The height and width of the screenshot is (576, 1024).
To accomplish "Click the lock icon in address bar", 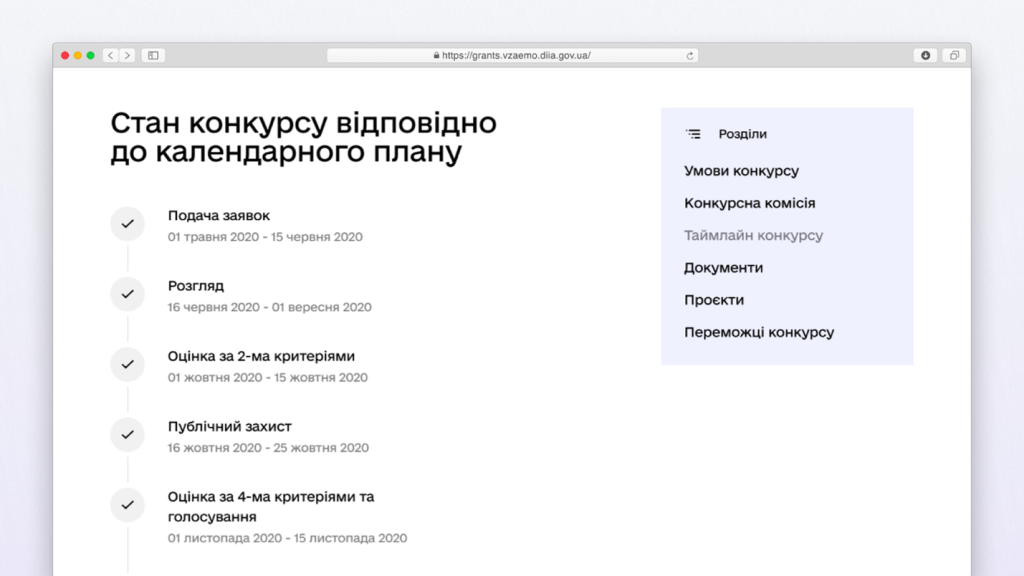I will 436,56.
